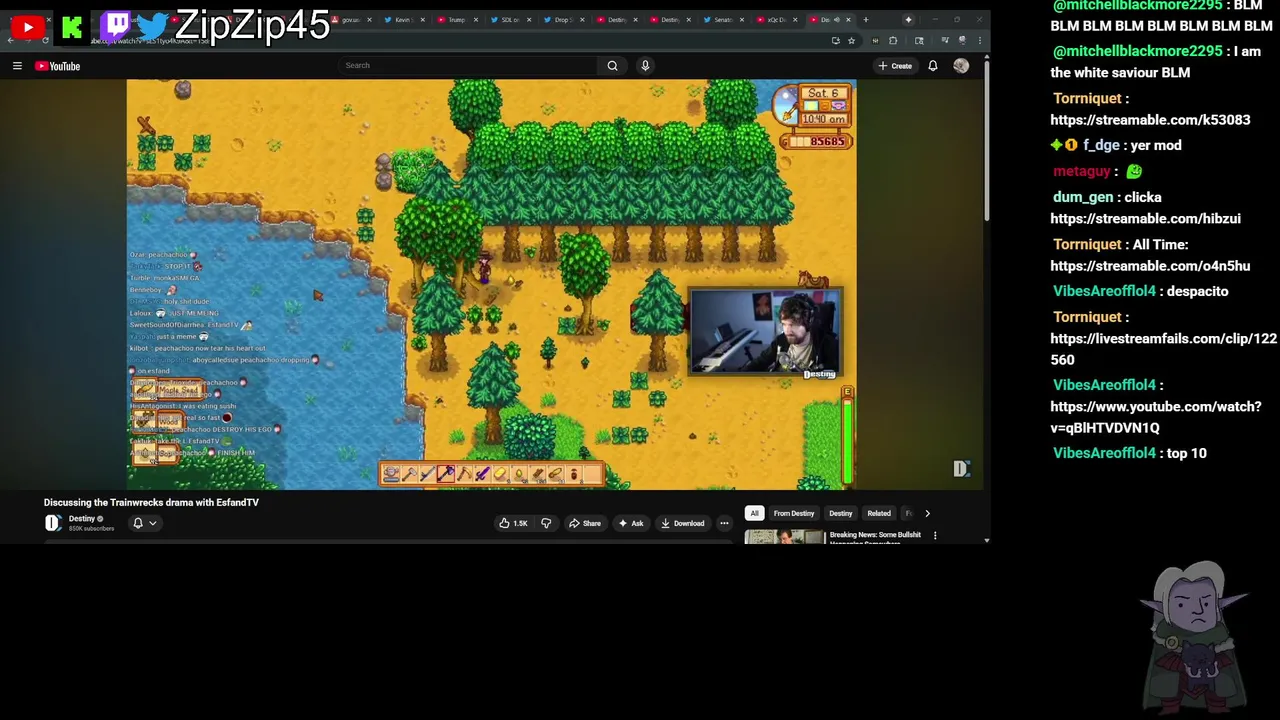Open the account avatar menu
The width and height of the screenshot is (1280, 720).
point(961,66)
